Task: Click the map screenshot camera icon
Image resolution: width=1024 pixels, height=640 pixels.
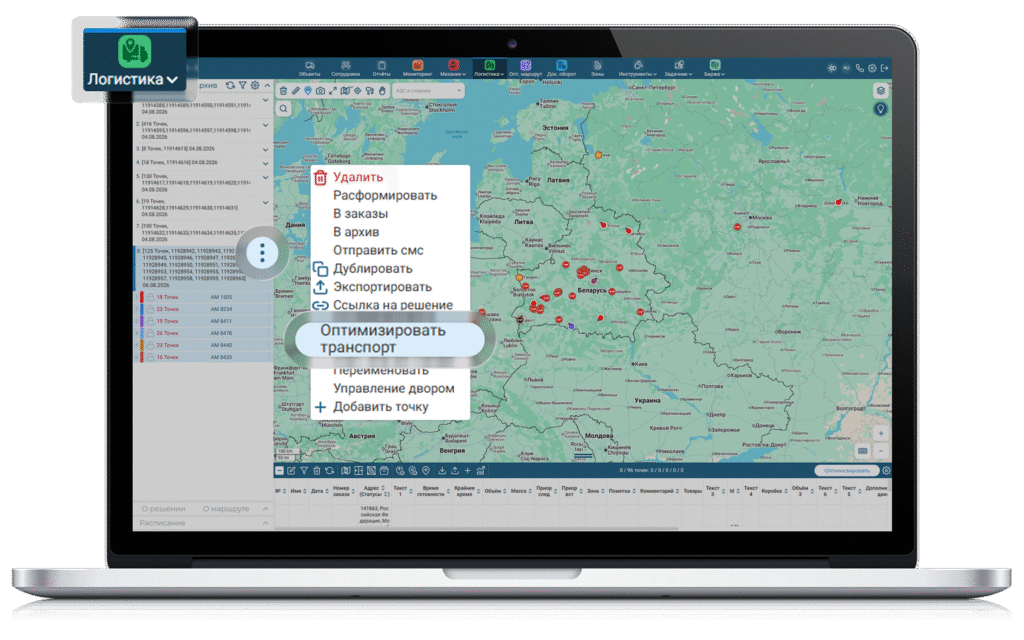Action: [320, 91]
